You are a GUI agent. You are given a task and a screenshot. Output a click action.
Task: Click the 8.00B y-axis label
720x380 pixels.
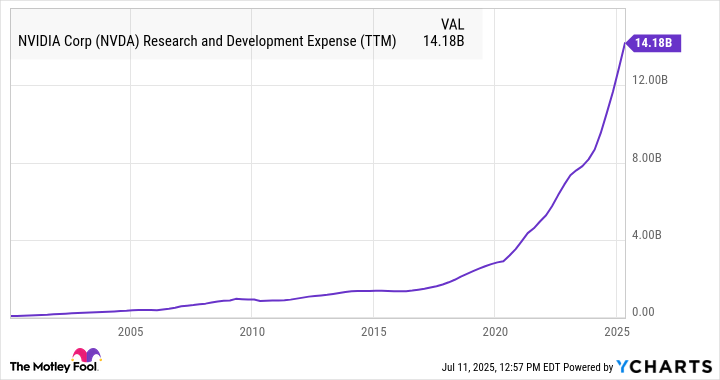[647, 158]
